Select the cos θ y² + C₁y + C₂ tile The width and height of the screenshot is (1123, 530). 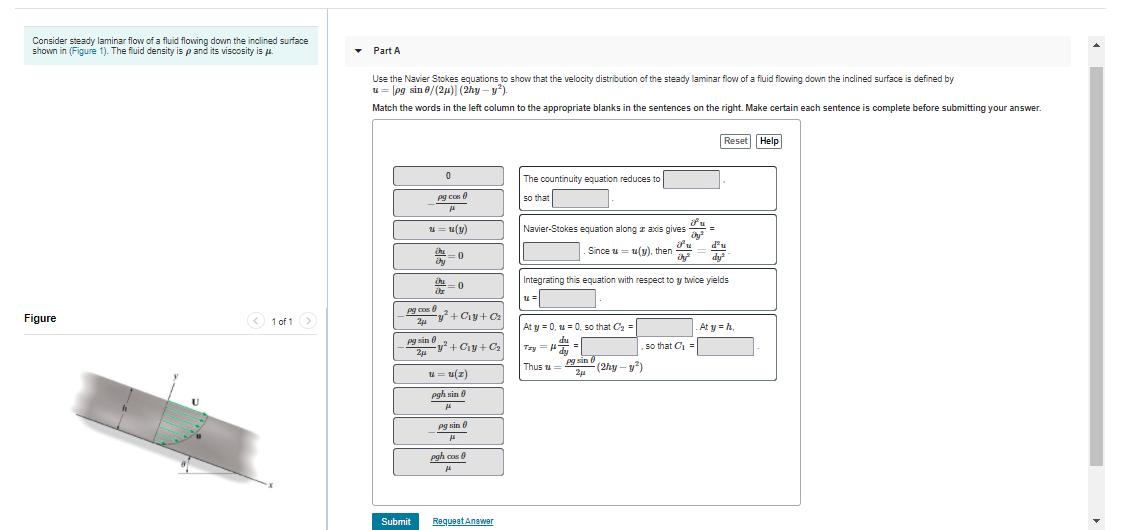pos(448,316)
